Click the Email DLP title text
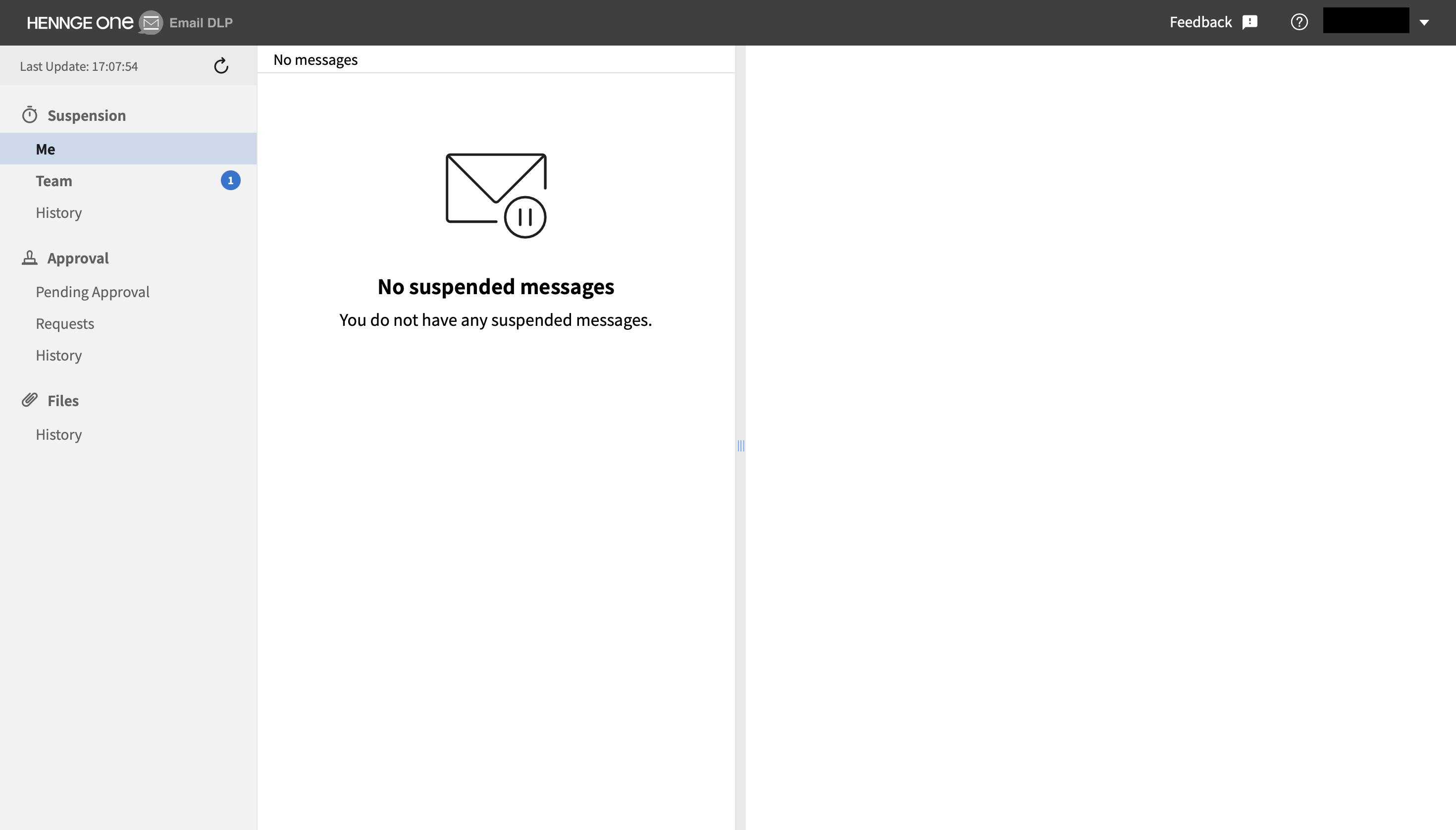Image resolution: width=1456 pixels, height=830 pixels. click(201, 23)
